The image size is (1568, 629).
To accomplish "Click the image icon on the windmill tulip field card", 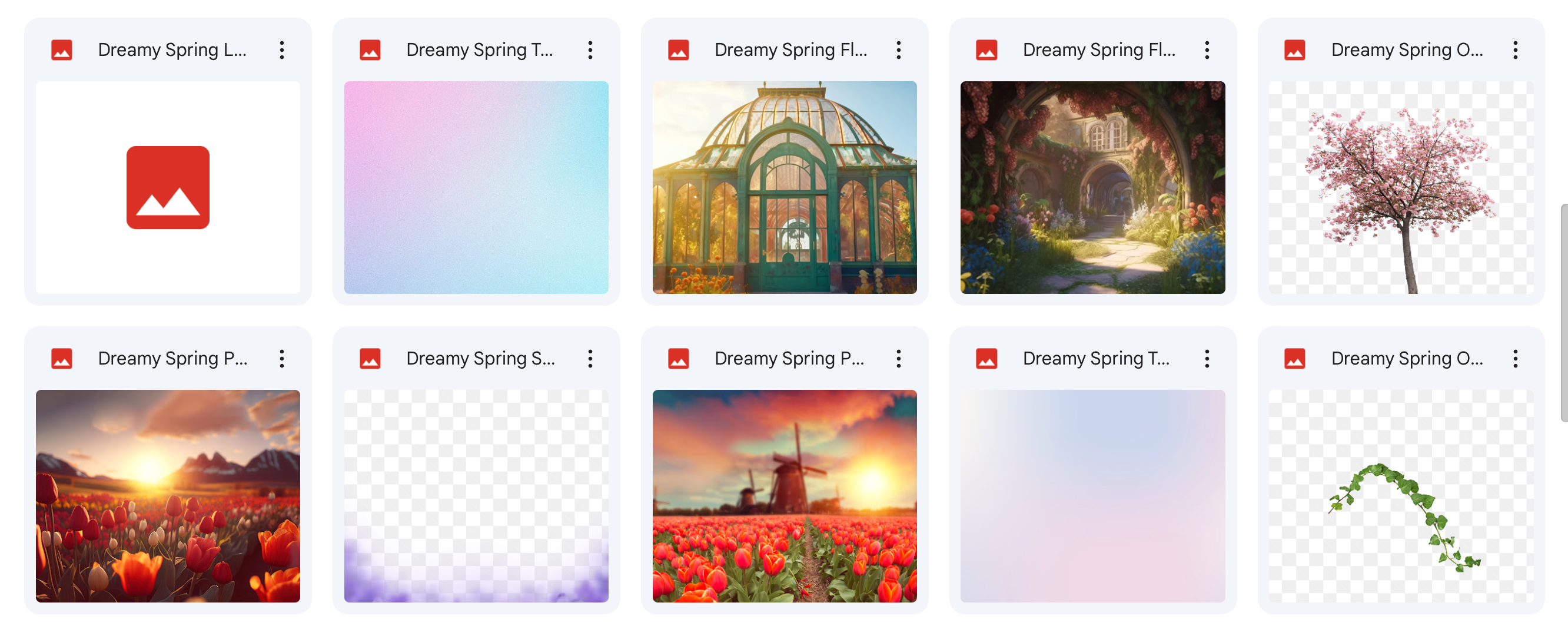I will coord(679,359).
